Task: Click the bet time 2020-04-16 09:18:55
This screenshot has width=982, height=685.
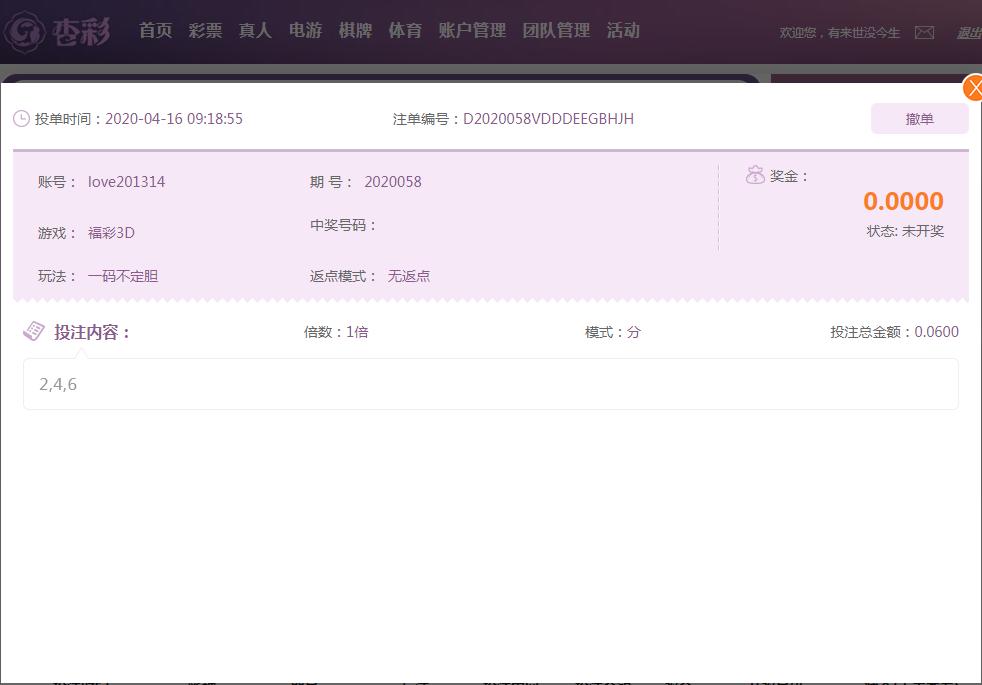Action: (x=173, y=119)
